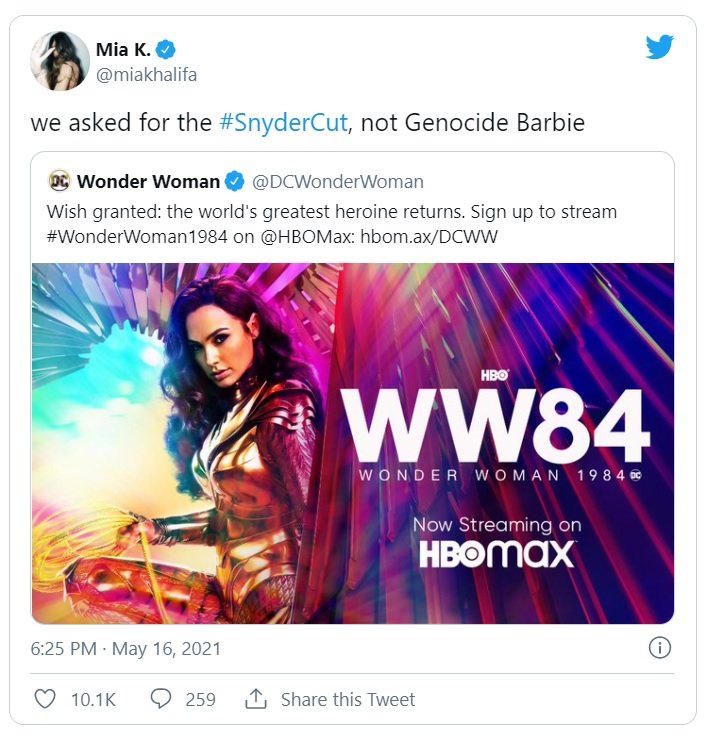The width and height of the screenshot is (720, 737).
Task: Click the Wonder Woman account name
Action: pyautogui.click(x=148, y=181)
